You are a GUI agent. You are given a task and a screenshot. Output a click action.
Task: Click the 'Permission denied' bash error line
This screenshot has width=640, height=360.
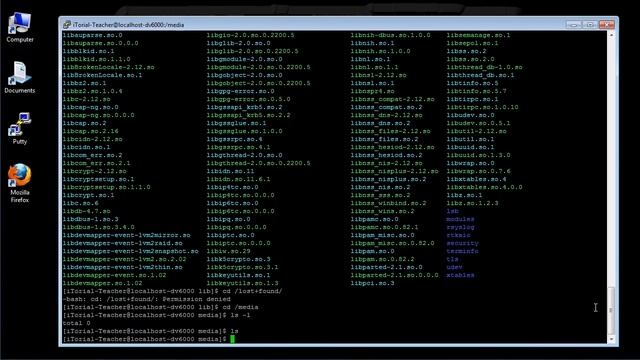coord(147,299)
